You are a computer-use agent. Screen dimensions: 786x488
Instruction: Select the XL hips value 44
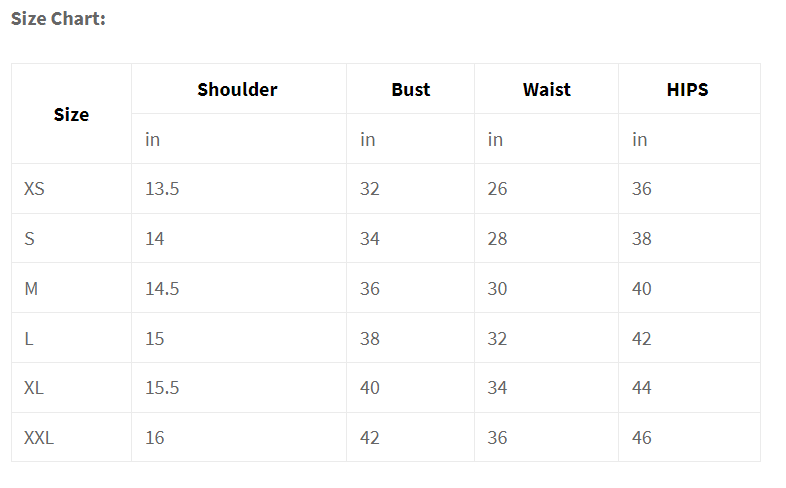click(x=642, y=387)
